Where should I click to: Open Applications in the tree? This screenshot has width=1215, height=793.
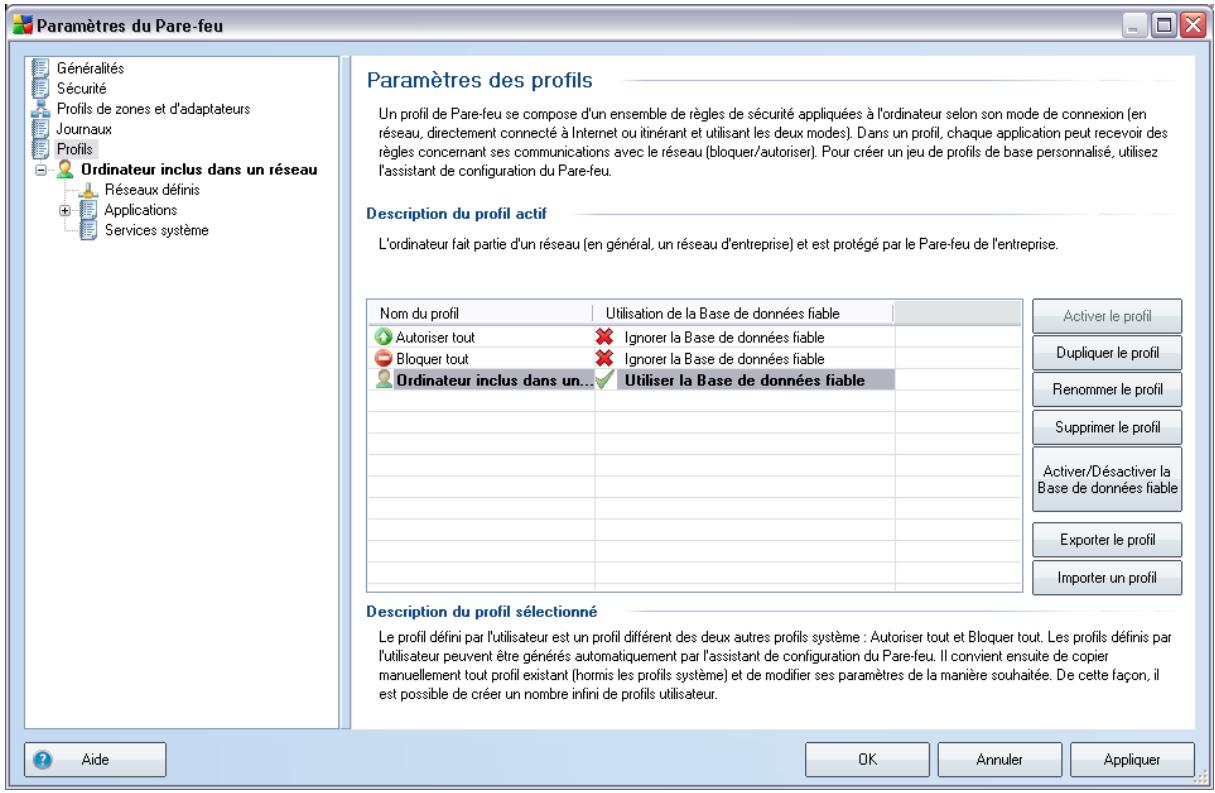(139, 210)
